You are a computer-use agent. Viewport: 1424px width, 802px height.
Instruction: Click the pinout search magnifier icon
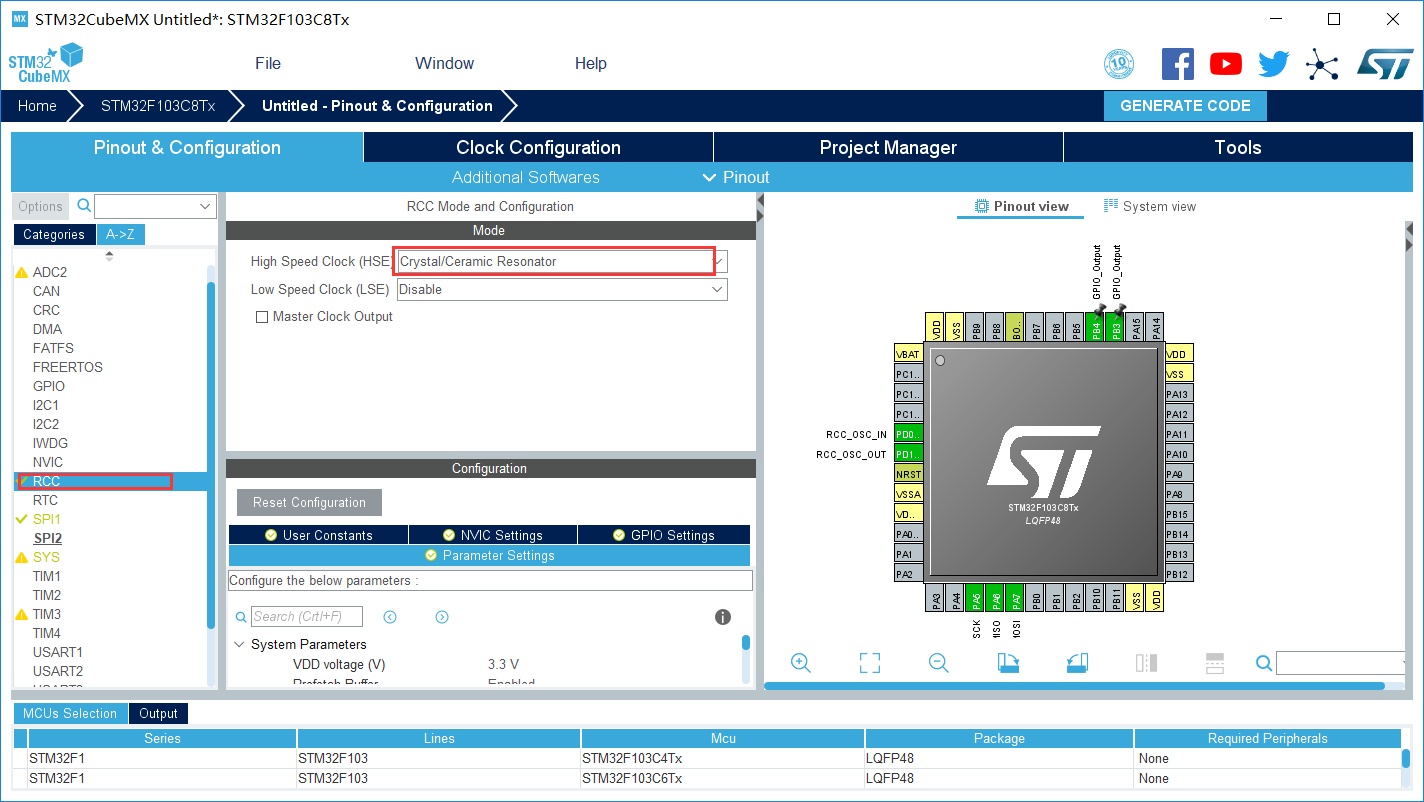click(x=1264, y=663)
